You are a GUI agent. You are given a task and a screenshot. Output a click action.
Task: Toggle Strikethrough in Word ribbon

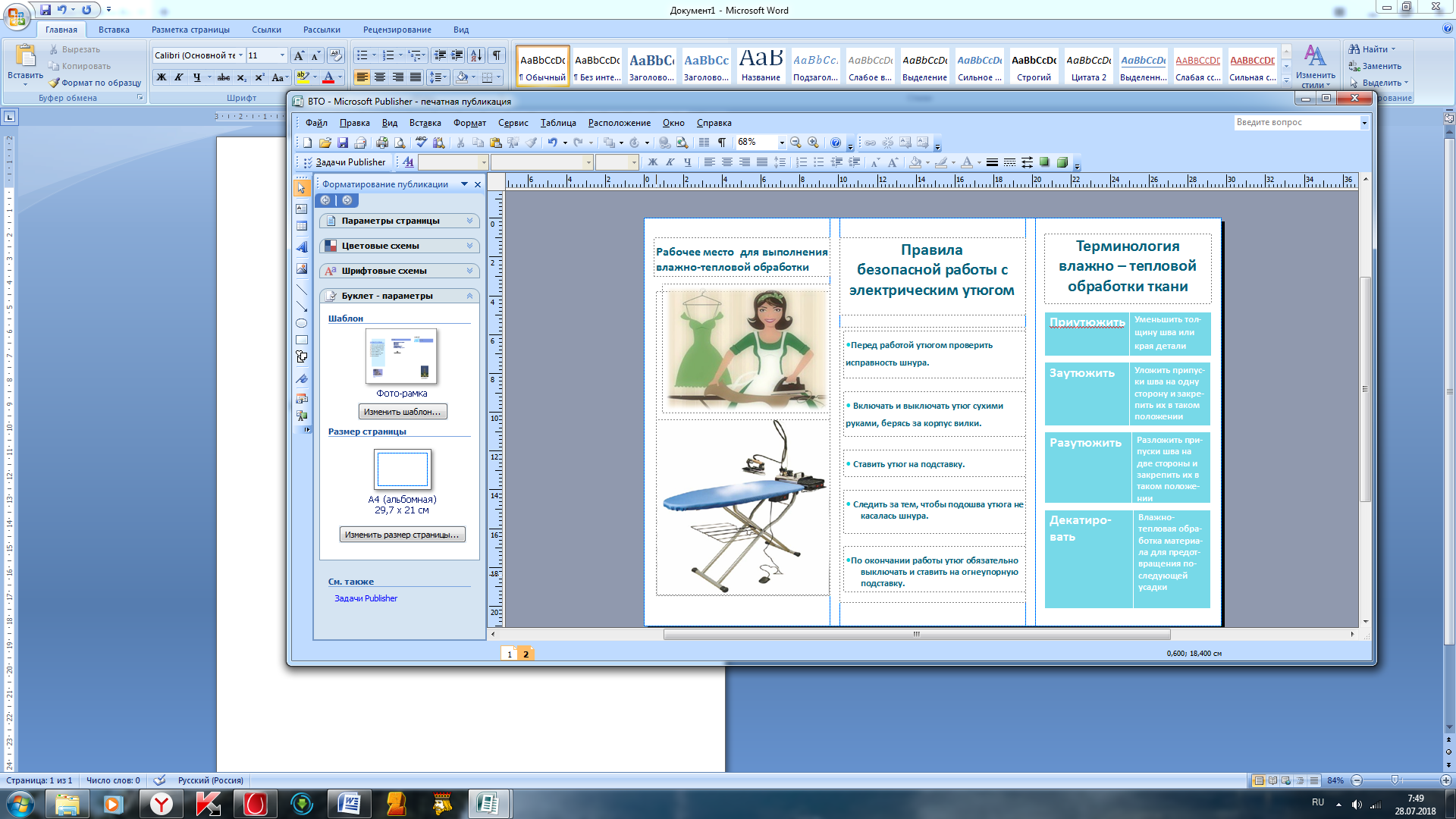(224, 77)
